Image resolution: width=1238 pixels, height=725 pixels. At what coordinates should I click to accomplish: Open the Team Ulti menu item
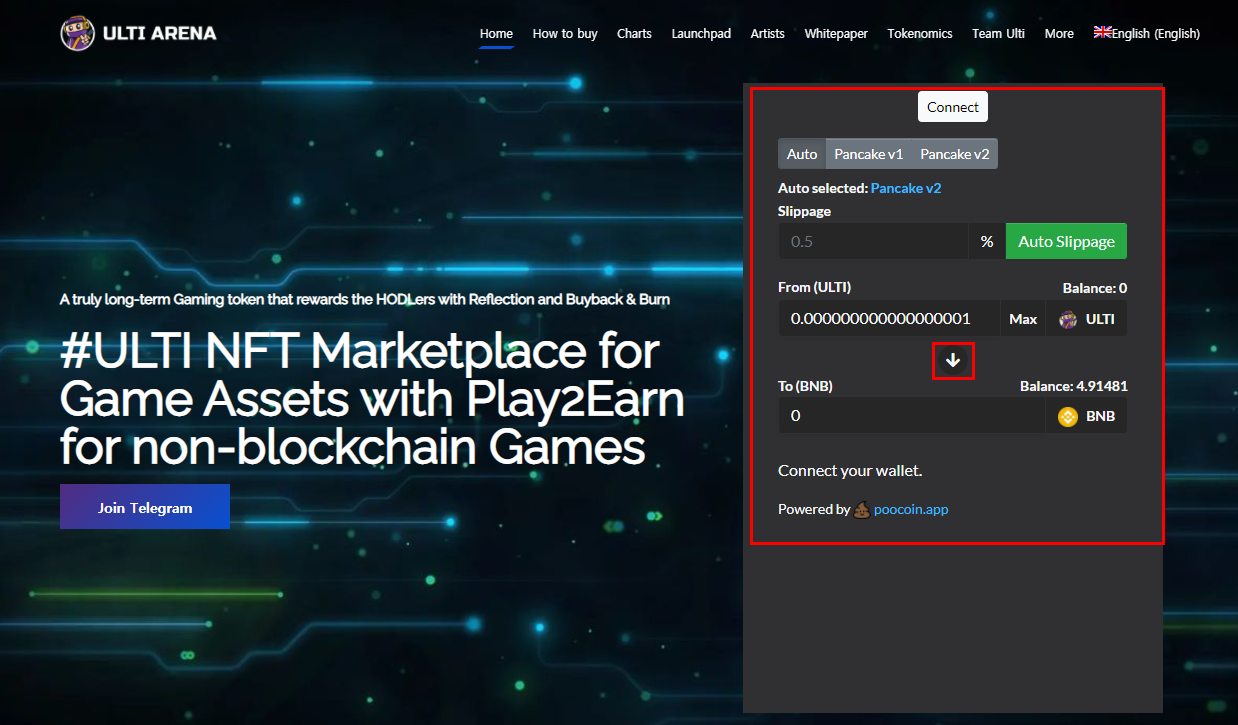998,33
